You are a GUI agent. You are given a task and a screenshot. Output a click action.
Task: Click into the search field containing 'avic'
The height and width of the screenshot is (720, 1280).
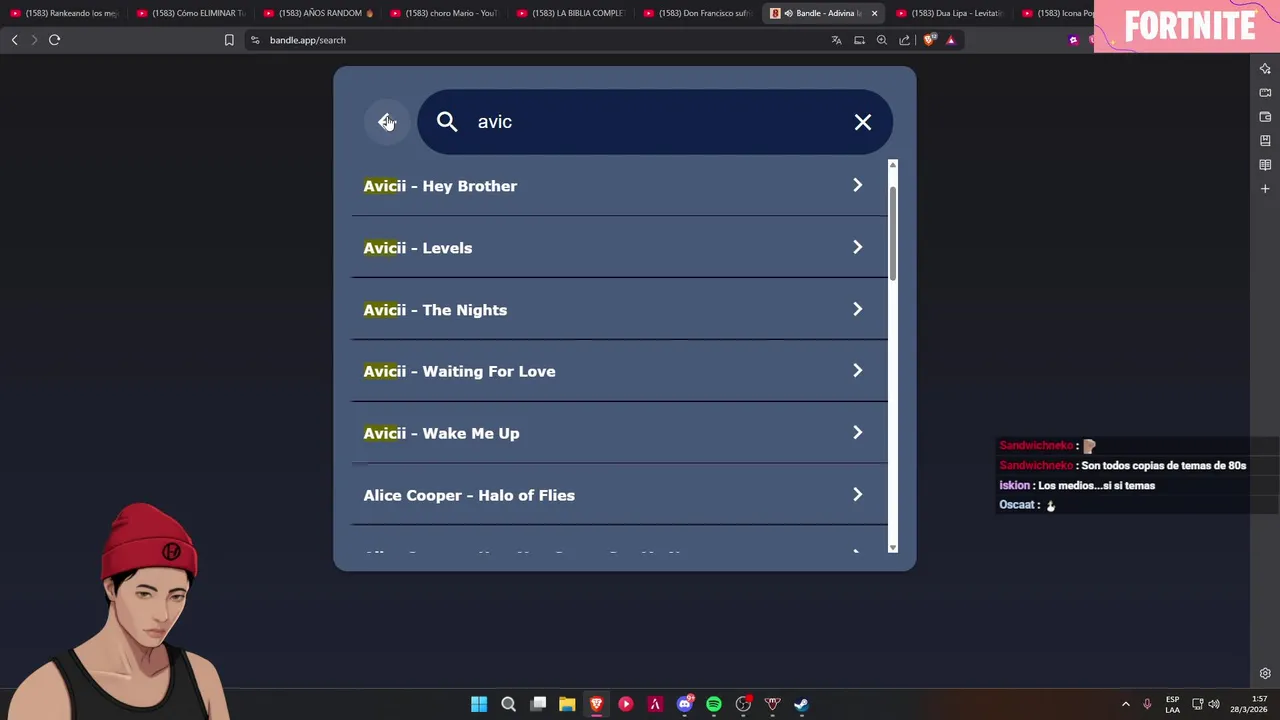656,122
